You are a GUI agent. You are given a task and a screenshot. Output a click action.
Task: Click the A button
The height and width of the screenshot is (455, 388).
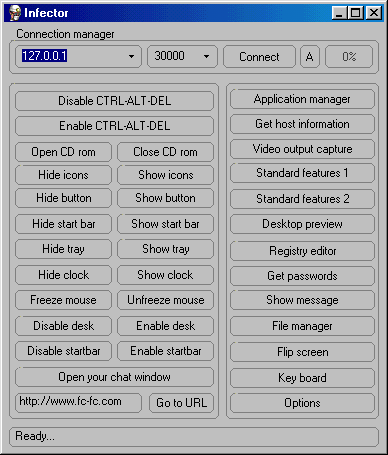(310, 57)
